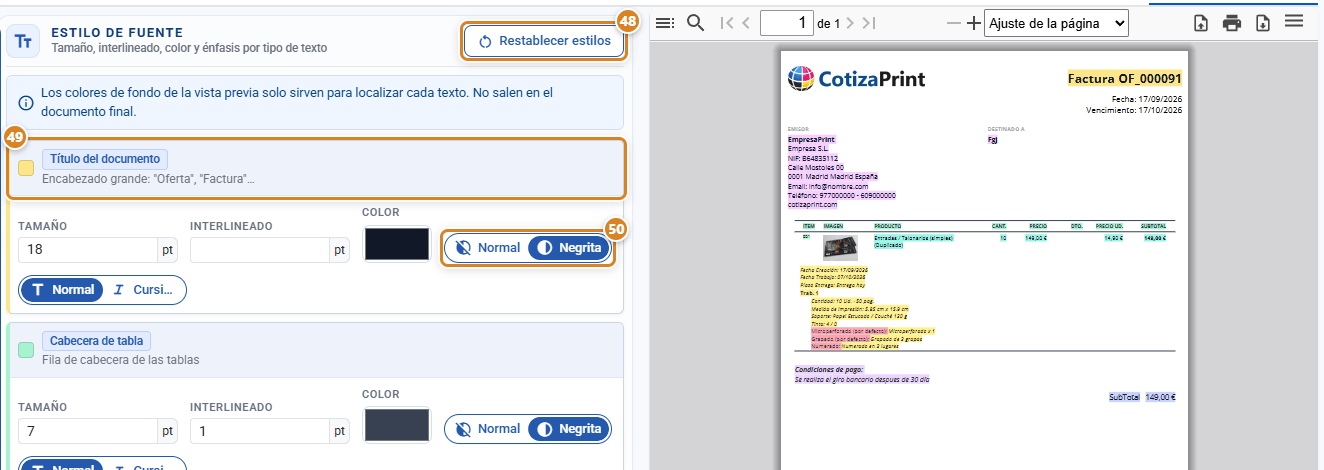This screenshot has height=470, width=1324.
Task: Click the Cabecera de tabla tag label
Action: click(x=97, y=341)
